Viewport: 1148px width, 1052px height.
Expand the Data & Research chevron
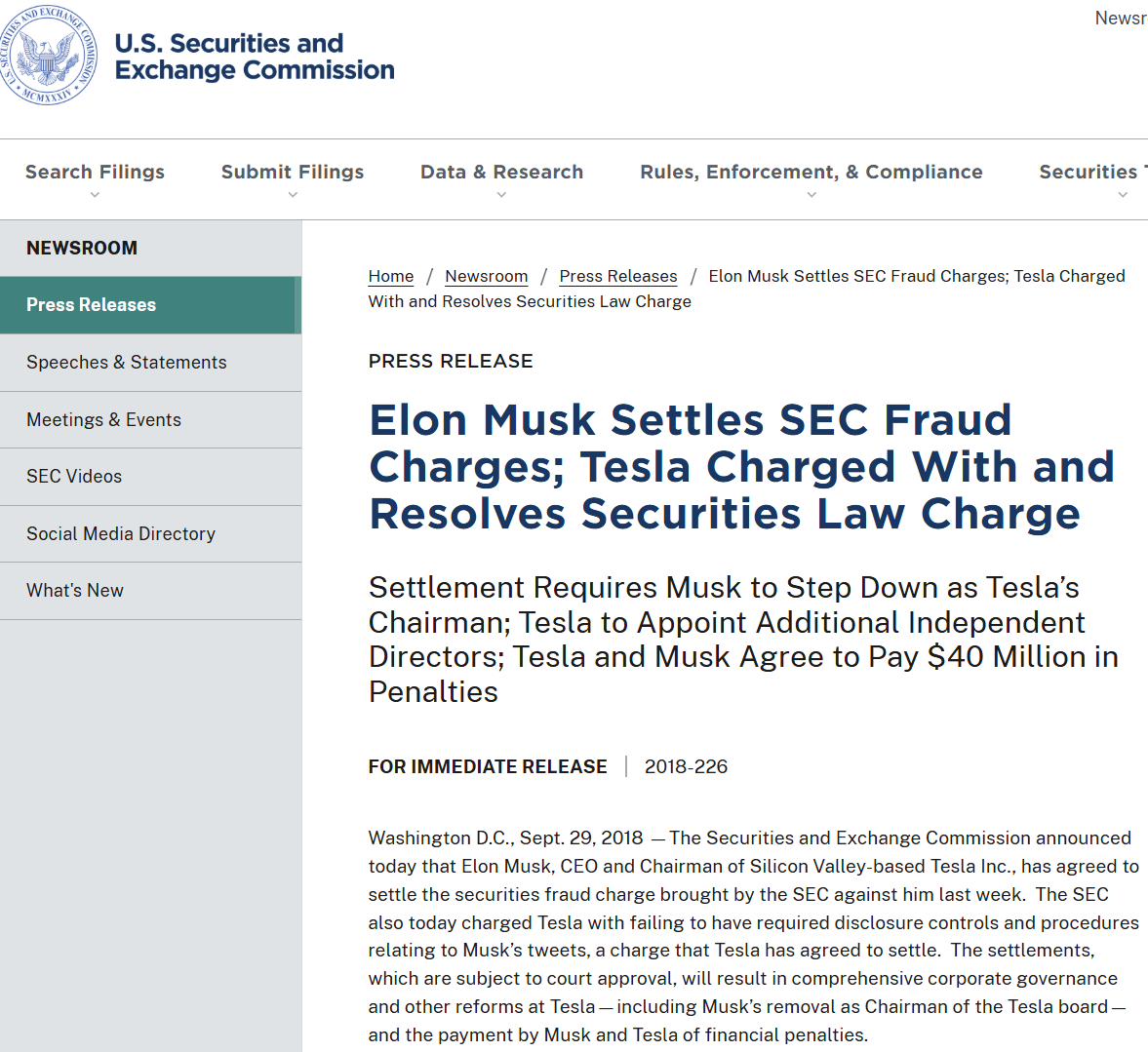tap(501, 195)
